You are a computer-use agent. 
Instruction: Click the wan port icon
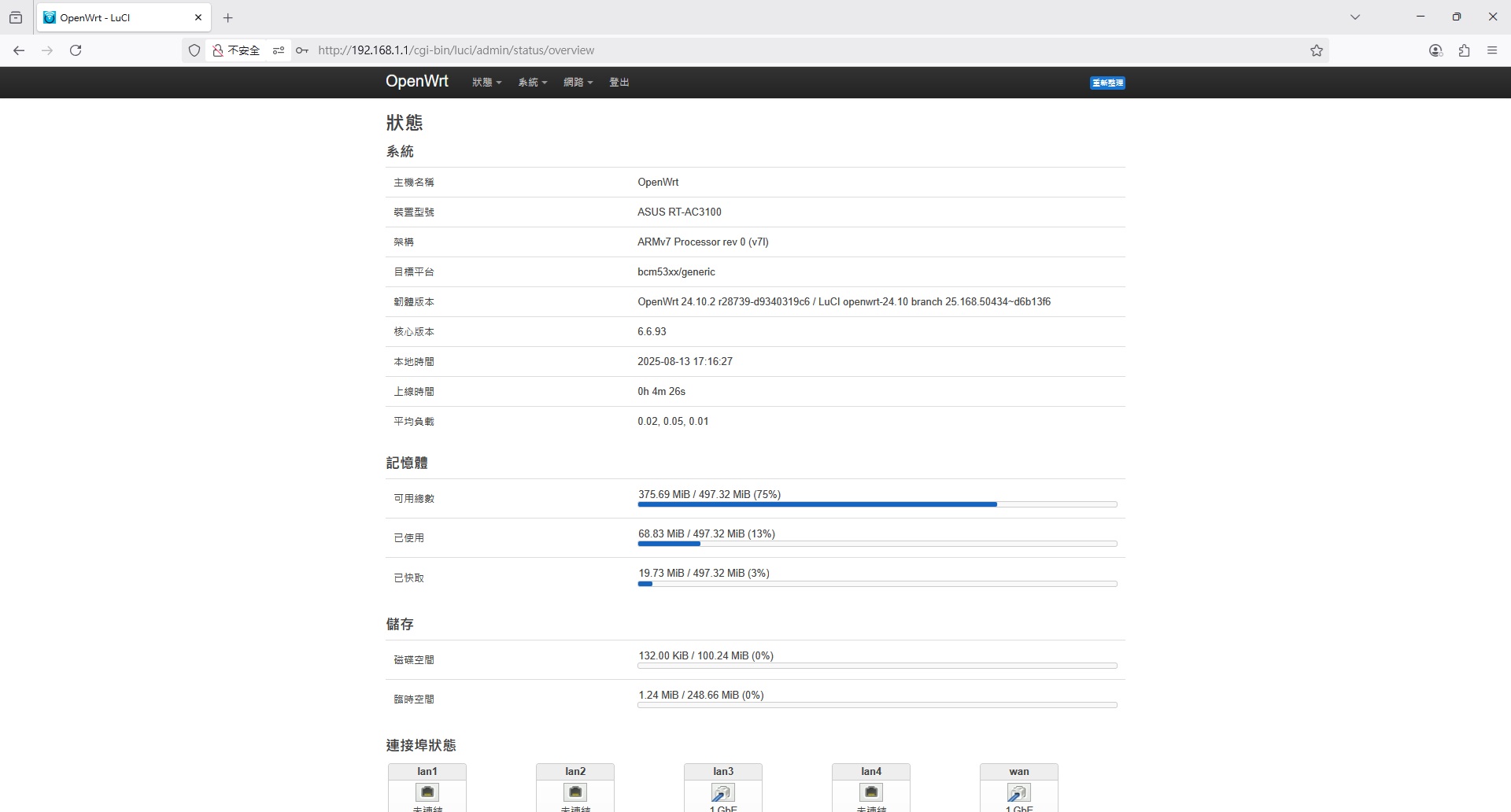1019,792
